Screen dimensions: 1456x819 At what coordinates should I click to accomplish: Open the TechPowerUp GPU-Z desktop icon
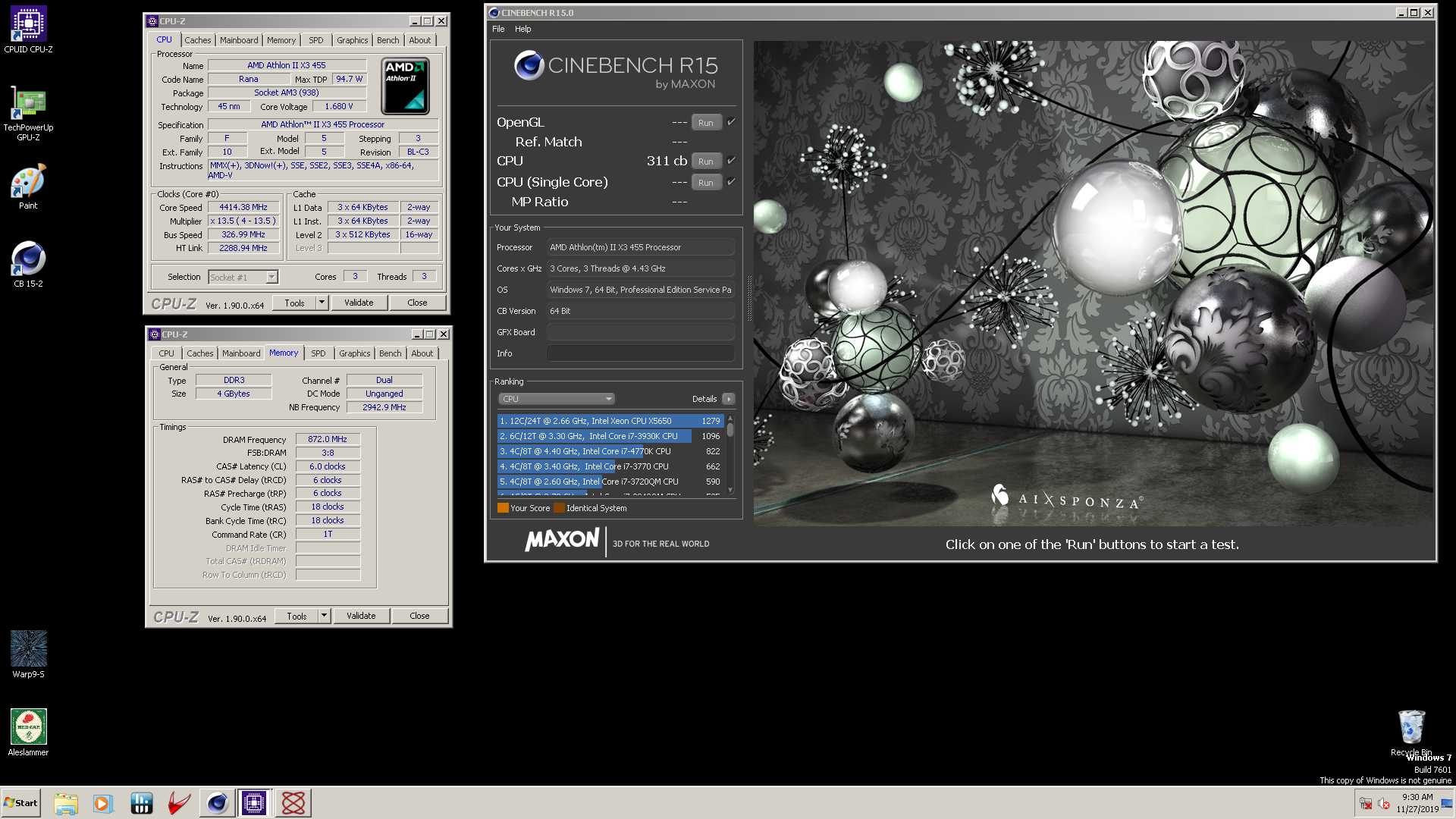(28, 112)
